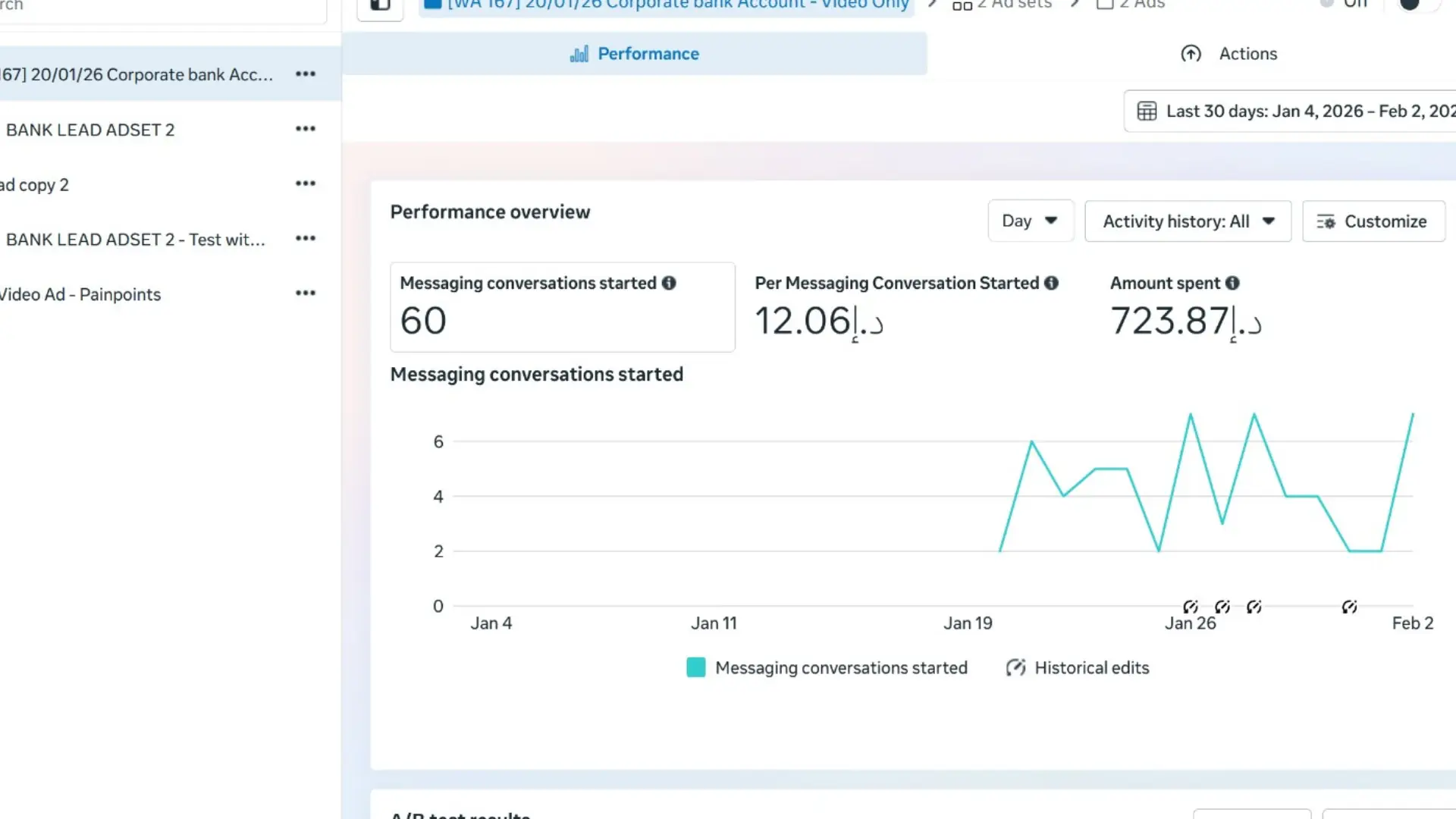
Task: Open three-dot menu for BANK LEAD ADSET 2
Action: (x=306, y=129)
